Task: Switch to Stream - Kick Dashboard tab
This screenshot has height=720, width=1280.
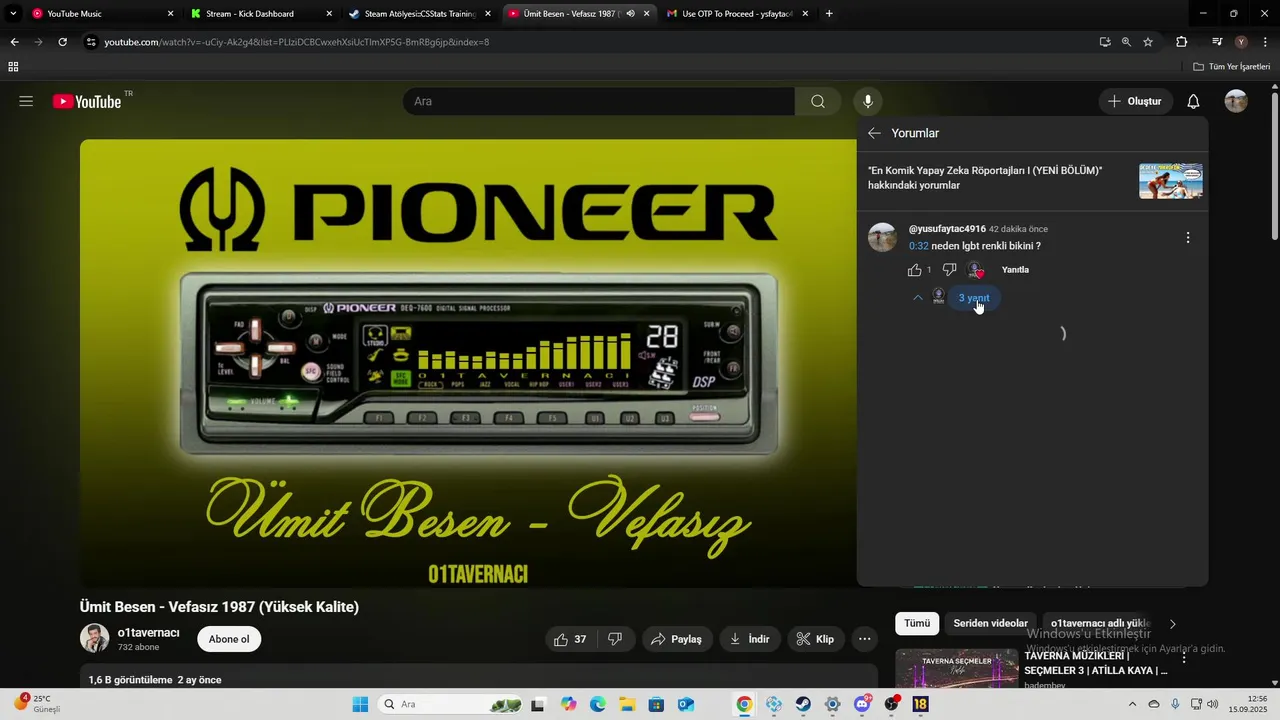Action: pyautogui.click(x=260, y=14)
